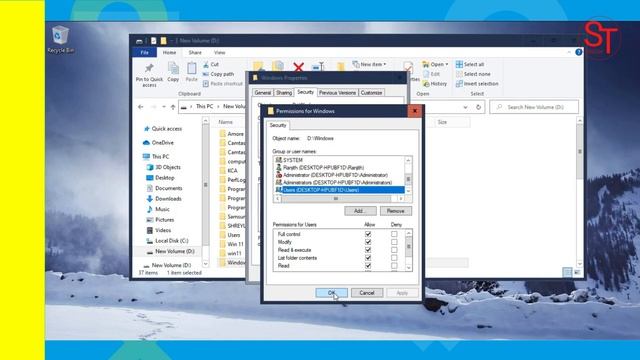Click the red X Delete icon
640x360 pixels.
[x=299, y=67]
